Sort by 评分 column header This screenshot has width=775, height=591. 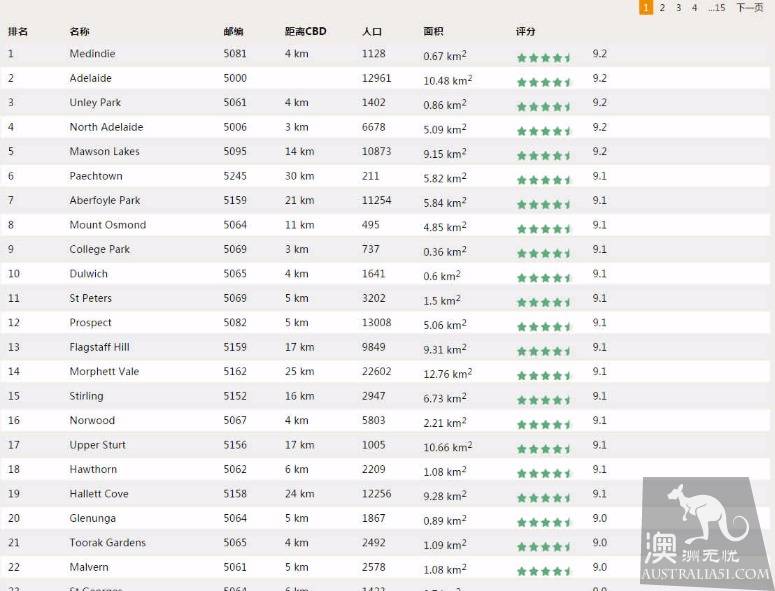525,32
